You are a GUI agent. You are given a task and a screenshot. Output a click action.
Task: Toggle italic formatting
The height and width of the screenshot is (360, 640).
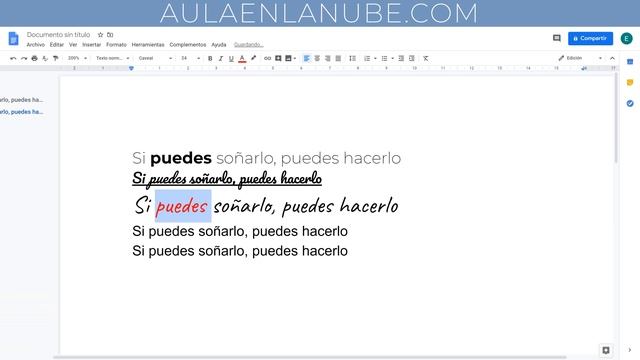point(220,58)
